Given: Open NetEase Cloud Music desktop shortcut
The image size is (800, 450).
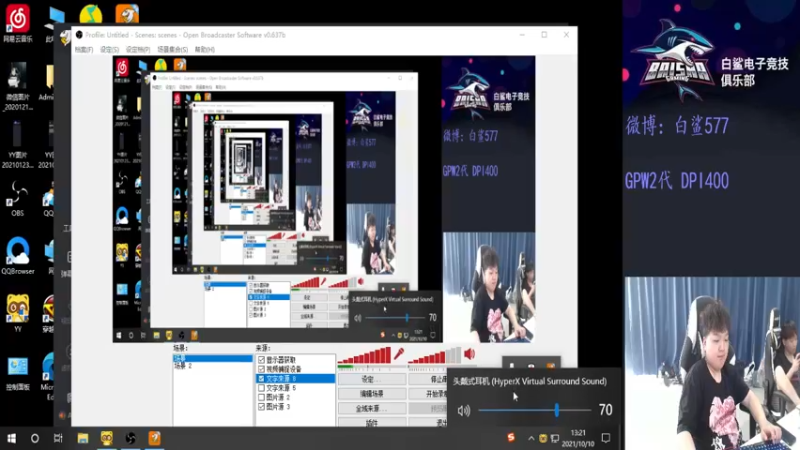Looking at the screenshot, I should 17,23.
